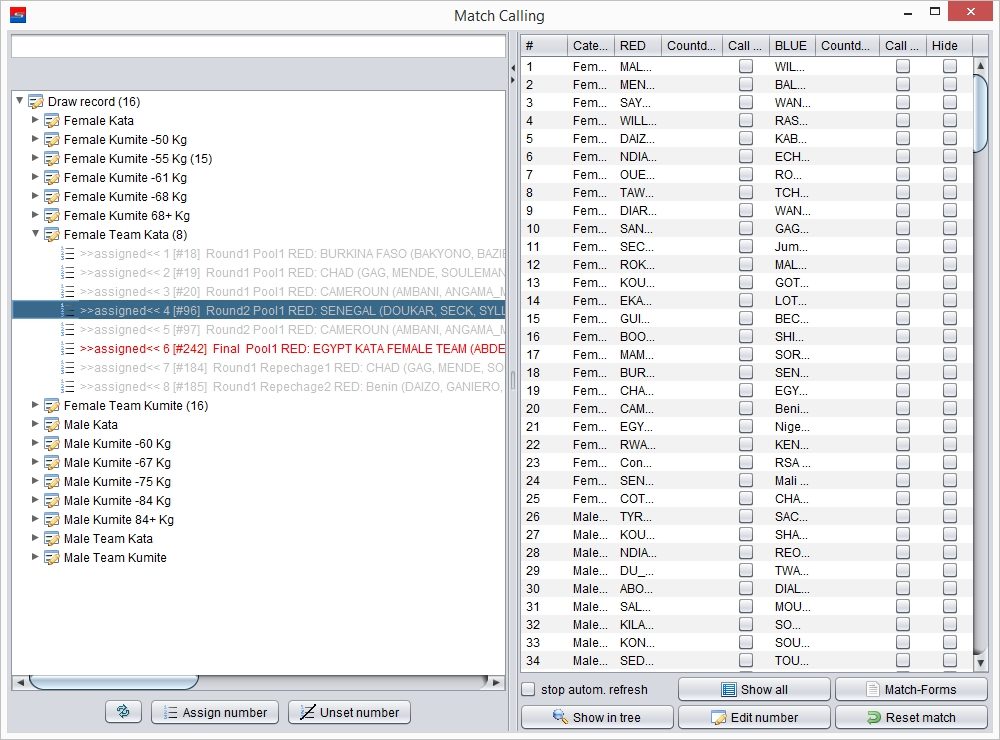Click the match table vertical scrollbar thumb

(981, 114)
